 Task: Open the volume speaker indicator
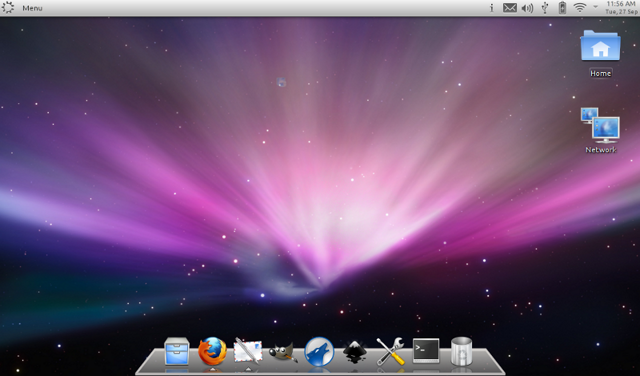pyautogui.click(x=527, y=8)
